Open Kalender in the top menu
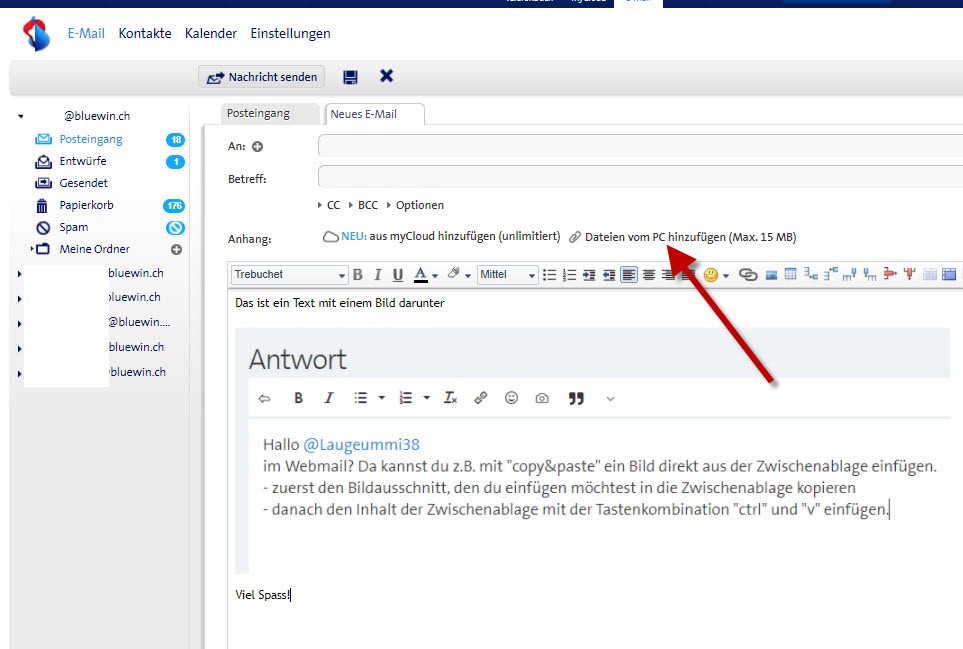Image resolution: width=963 pixels, height=649 pixels. click(211, 33)
